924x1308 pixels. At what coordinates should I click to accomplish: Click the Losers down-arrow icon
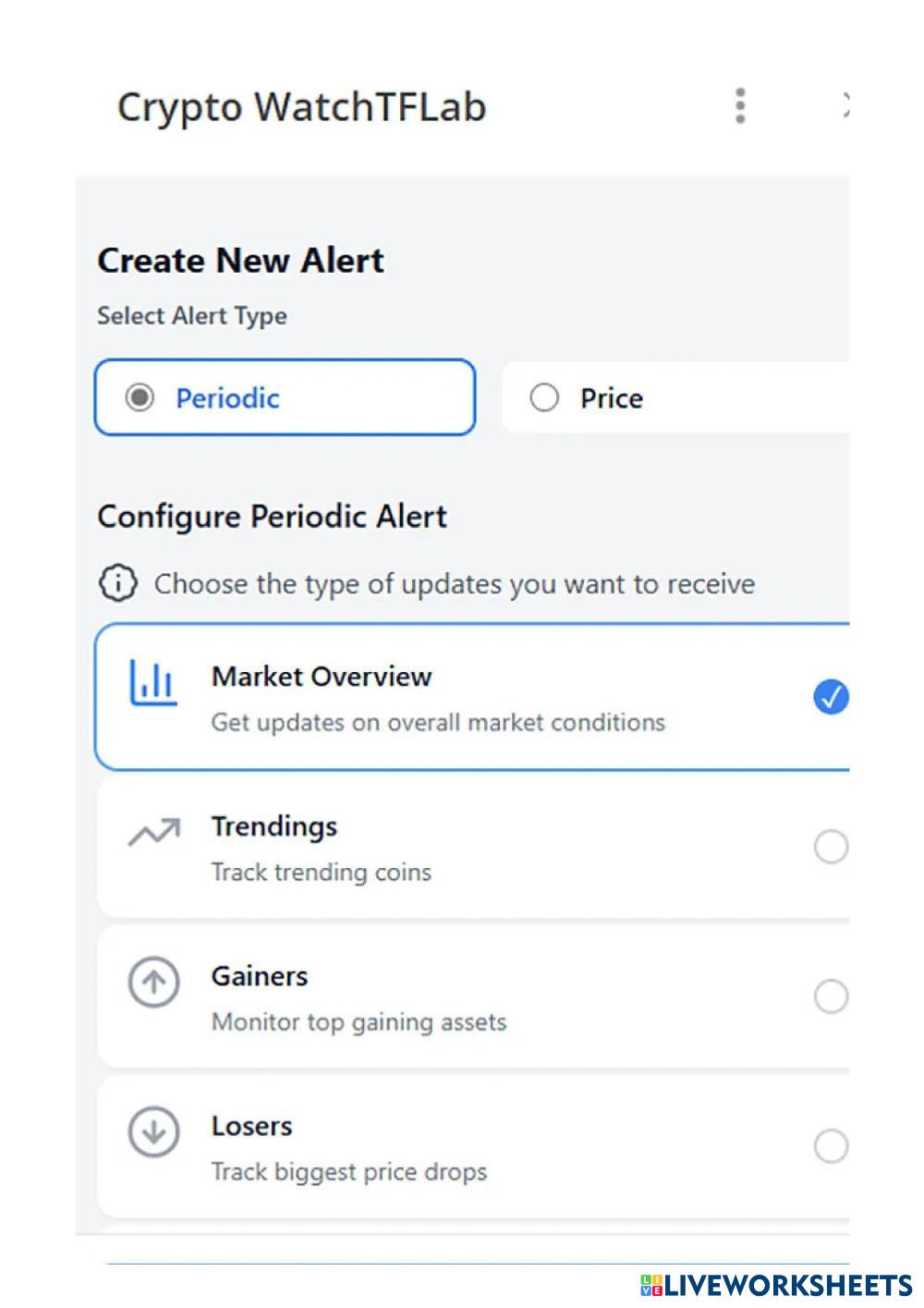(x=153, y=1131)
